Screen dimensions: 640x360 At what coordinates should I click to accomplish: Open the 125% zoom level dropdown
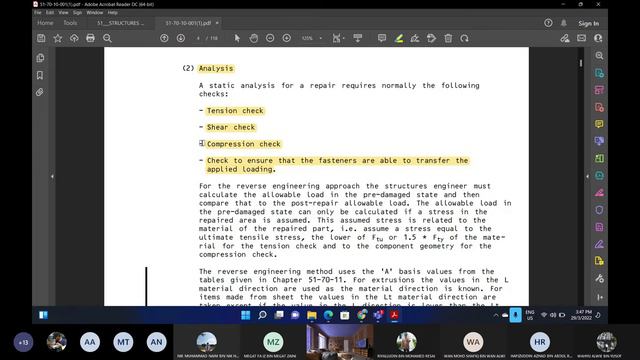tap(312, 38)
